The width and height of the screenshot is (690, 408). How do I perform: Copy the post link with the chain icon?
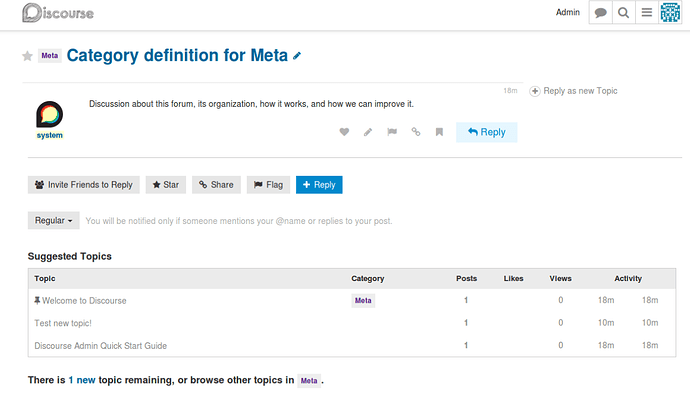pos(415,132)
